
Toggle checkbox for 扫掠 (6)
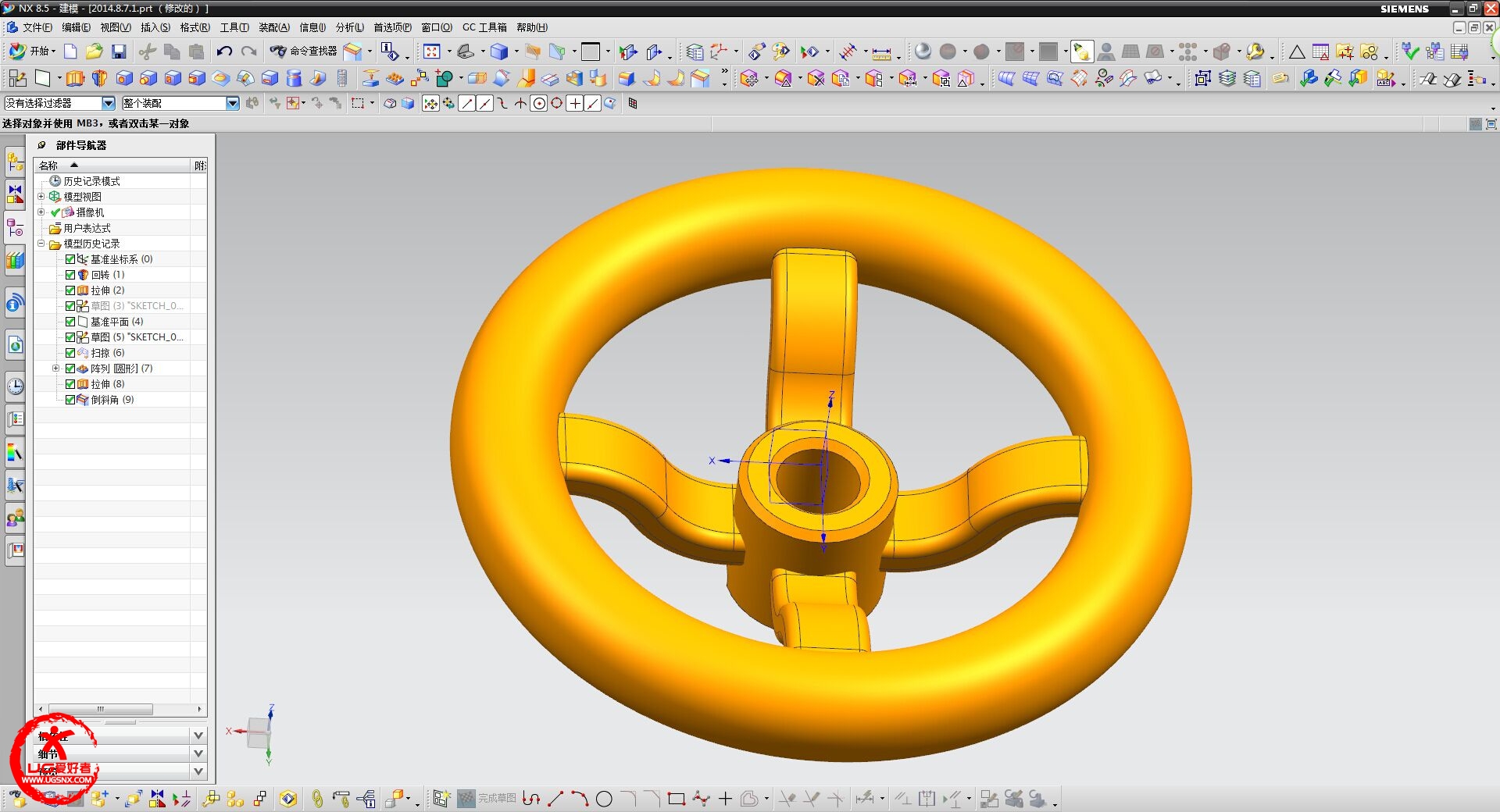coord(70,353)
